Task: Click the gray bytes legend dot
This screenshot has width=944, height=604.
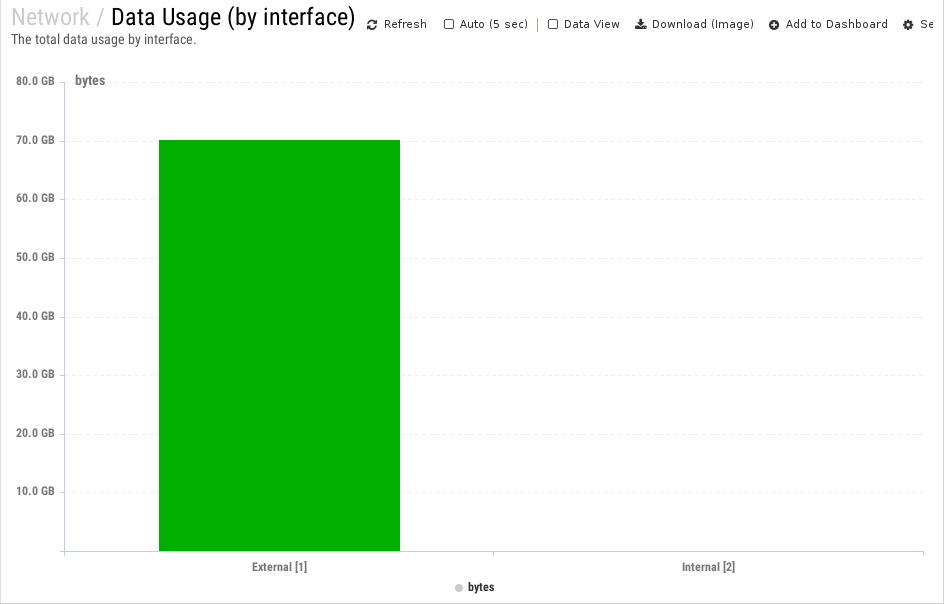Action: (x=459, y=588)
